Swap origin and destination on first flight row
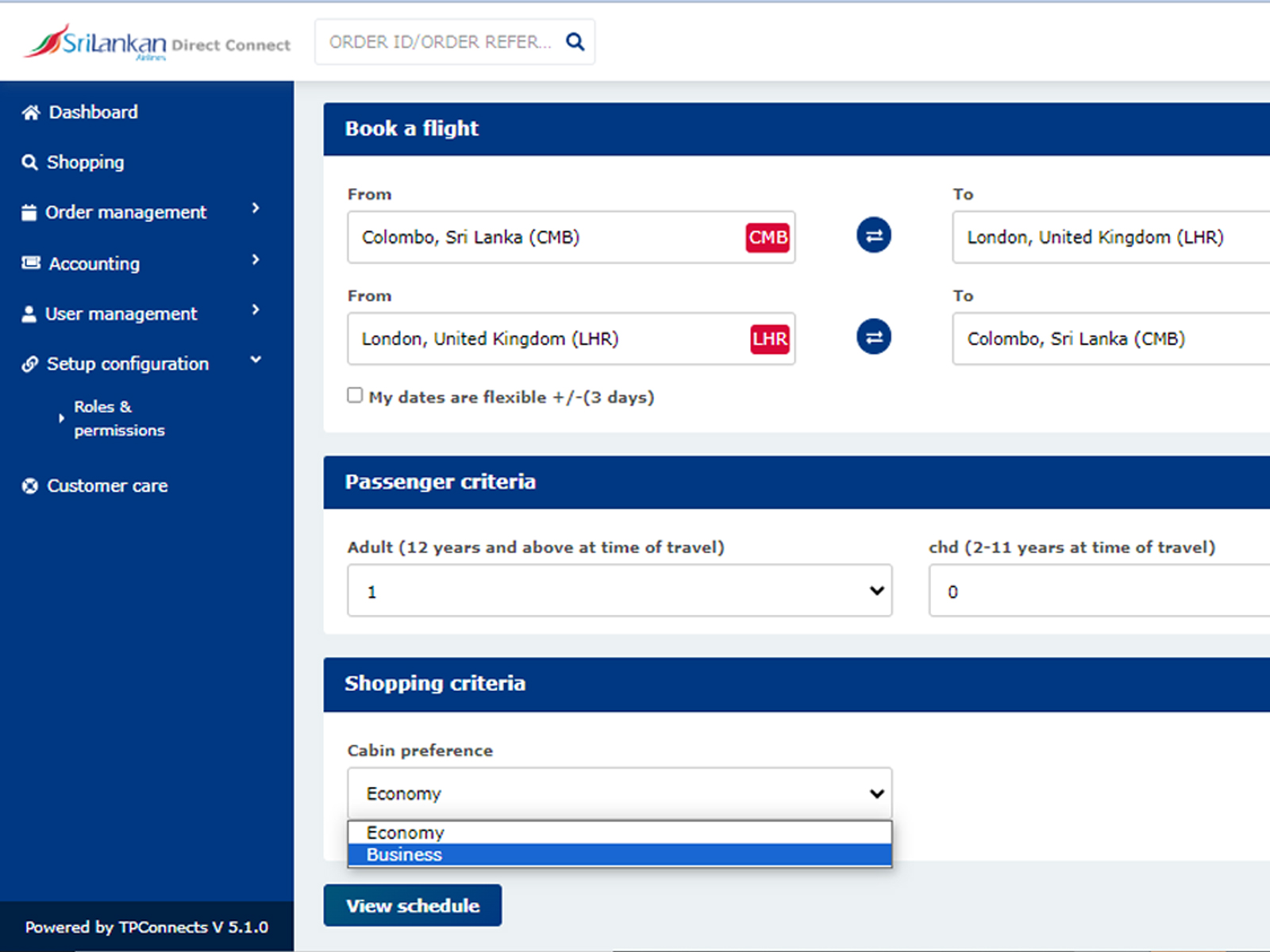 (x=873, y=236)
